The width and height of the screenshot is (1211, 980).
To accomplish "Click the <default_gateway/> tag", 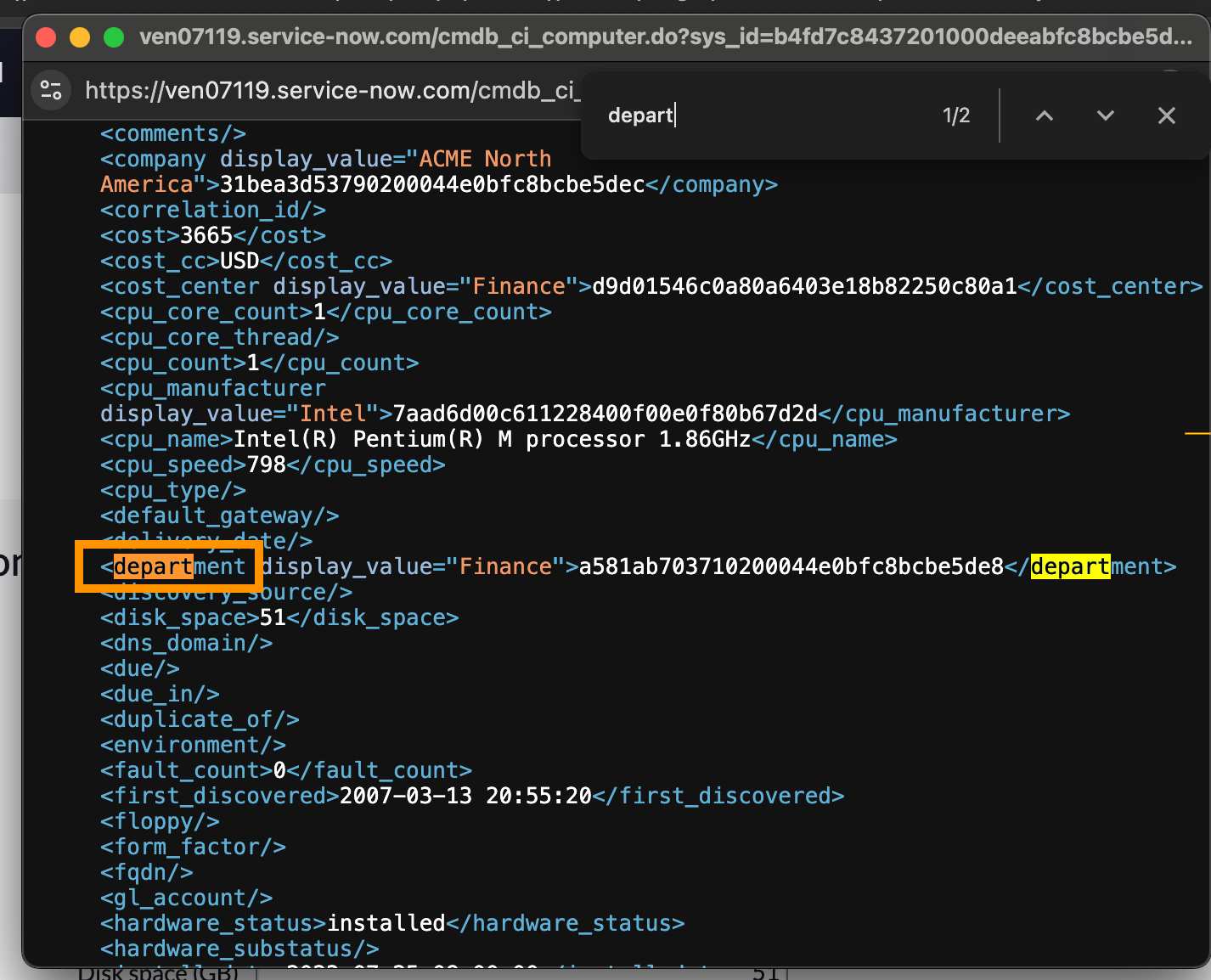I will point(220,515).
